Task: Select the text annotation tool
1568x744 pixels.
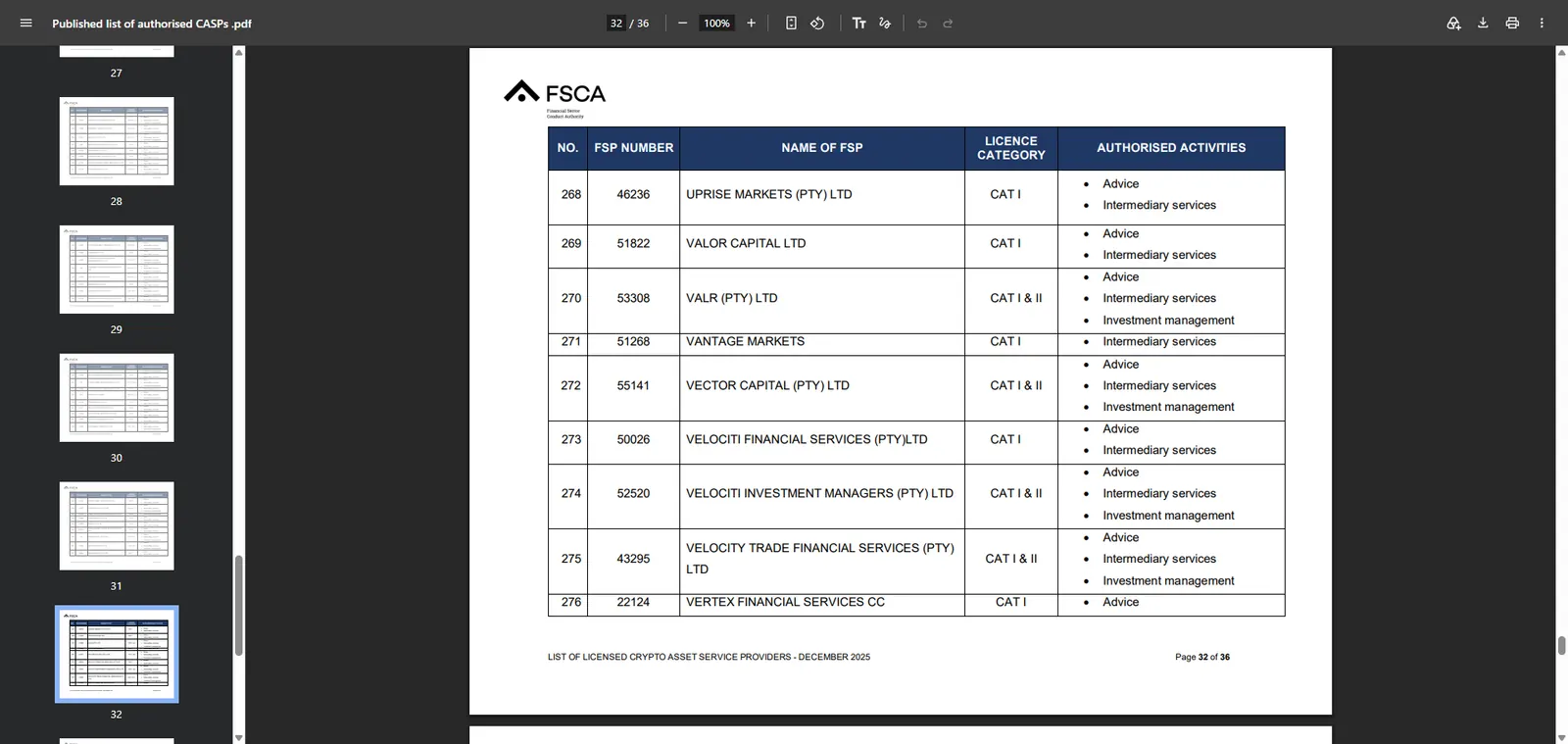Action: point(859,24)
